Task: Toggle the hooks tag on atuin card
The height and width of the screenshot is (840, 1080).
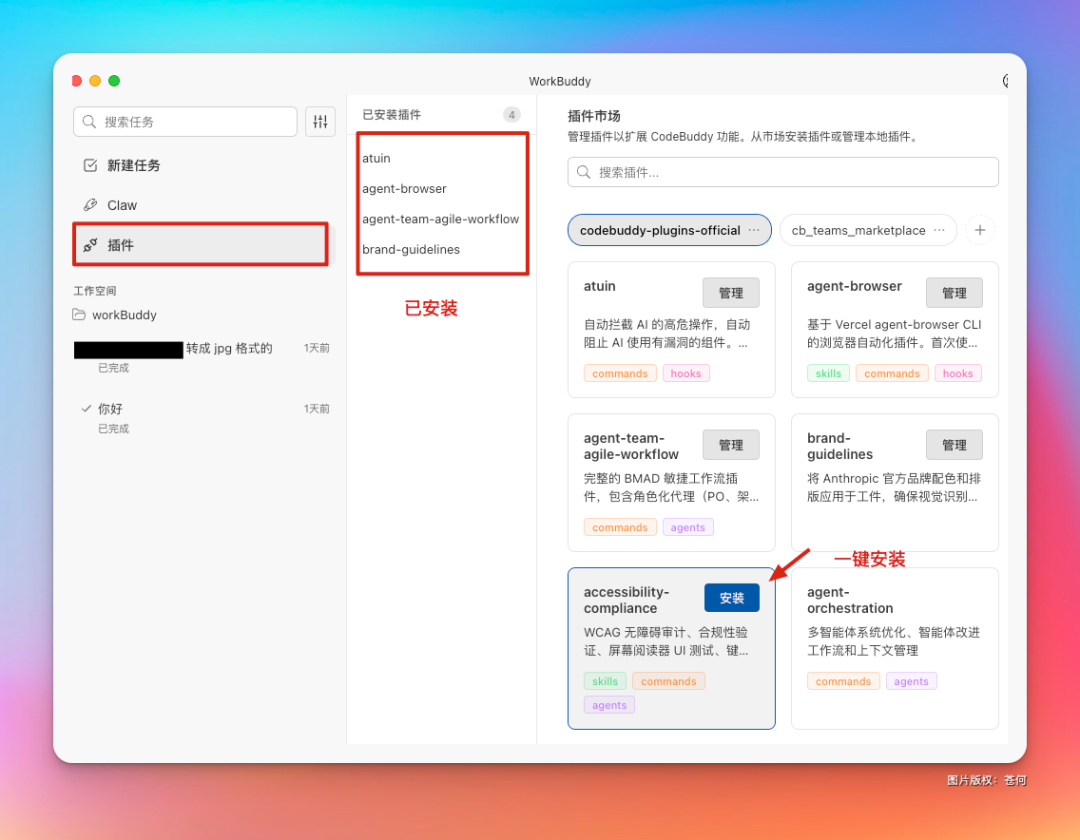Action: 686,373
